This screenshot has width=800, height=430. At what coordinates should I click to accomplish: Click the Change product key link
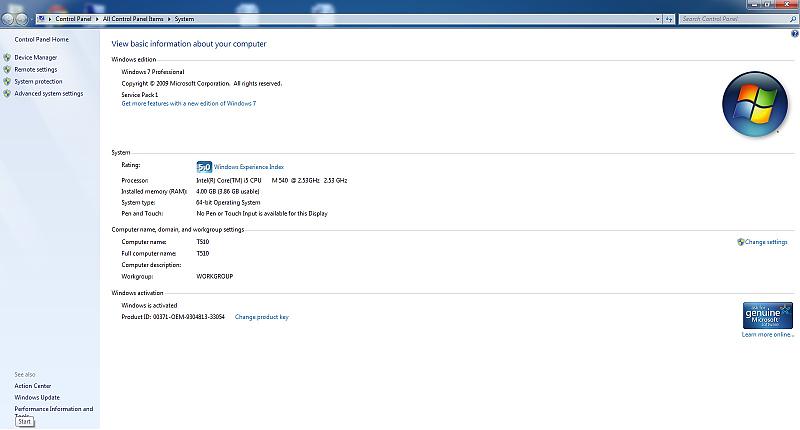tap(261, 317)
